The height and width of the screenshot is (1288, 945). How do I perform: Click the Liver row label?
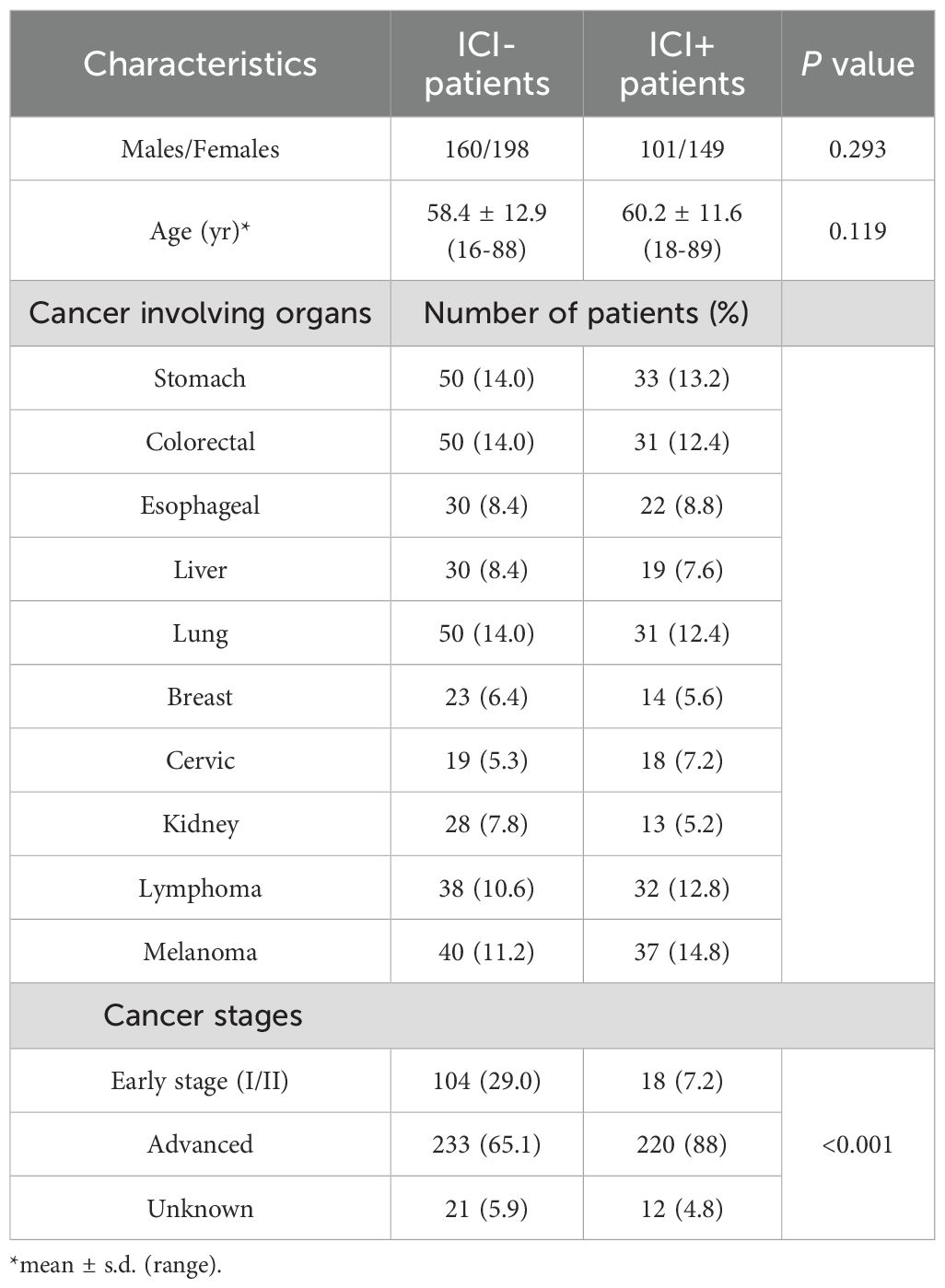pos(200,570)
